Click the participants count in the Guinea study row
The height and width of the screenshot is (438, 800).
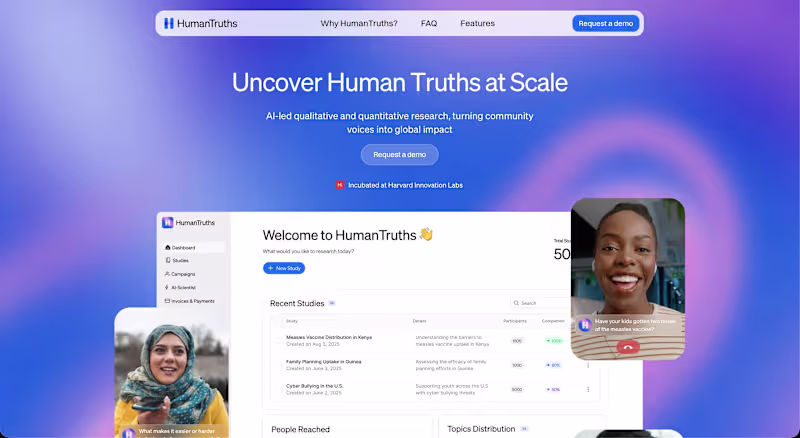point(517,365)
